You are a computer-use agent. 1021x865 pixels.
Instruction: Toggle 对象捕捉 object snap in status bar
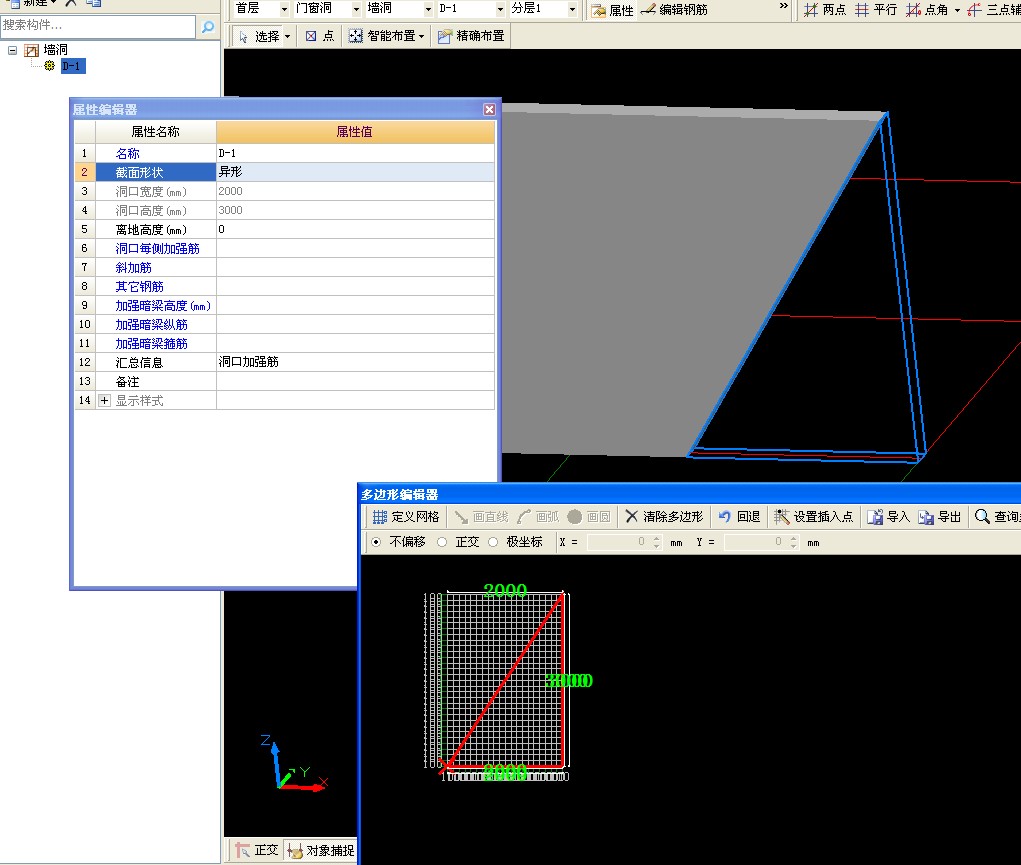click(321, 851)
